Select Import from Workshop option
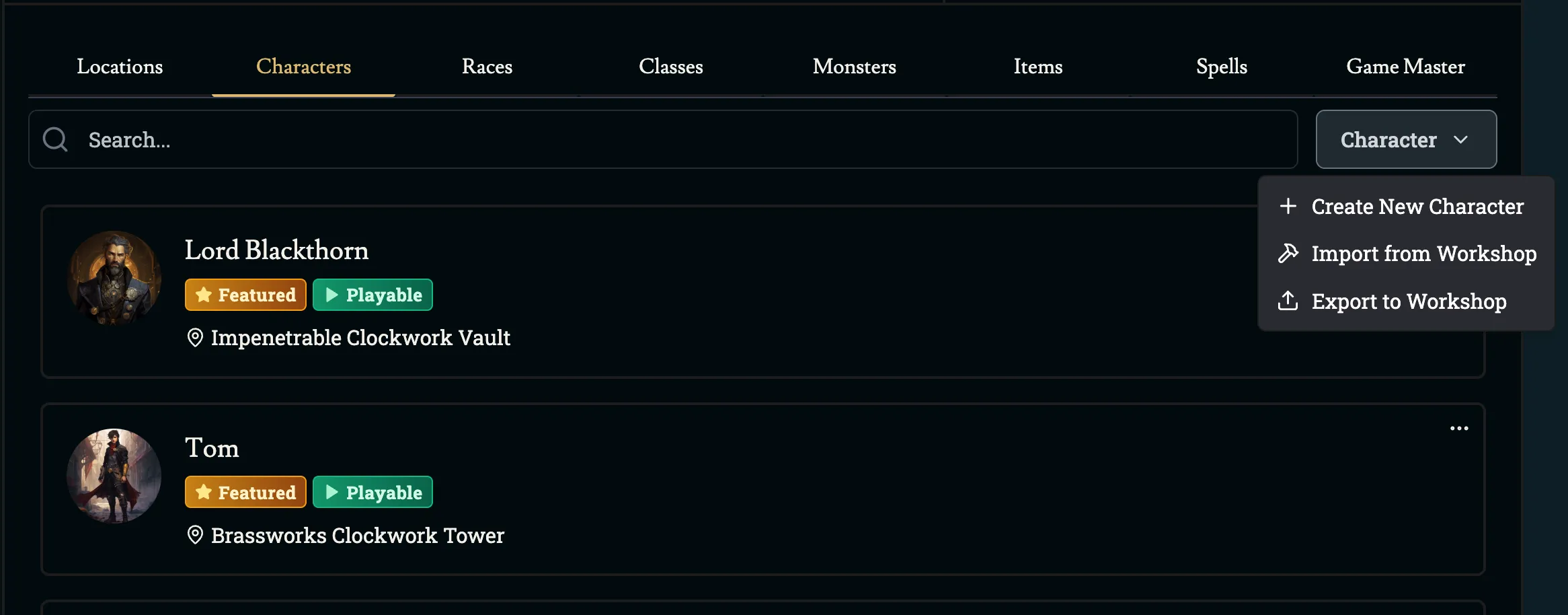Viewport: 1568px width, 615px height. tap(1423, 254)
